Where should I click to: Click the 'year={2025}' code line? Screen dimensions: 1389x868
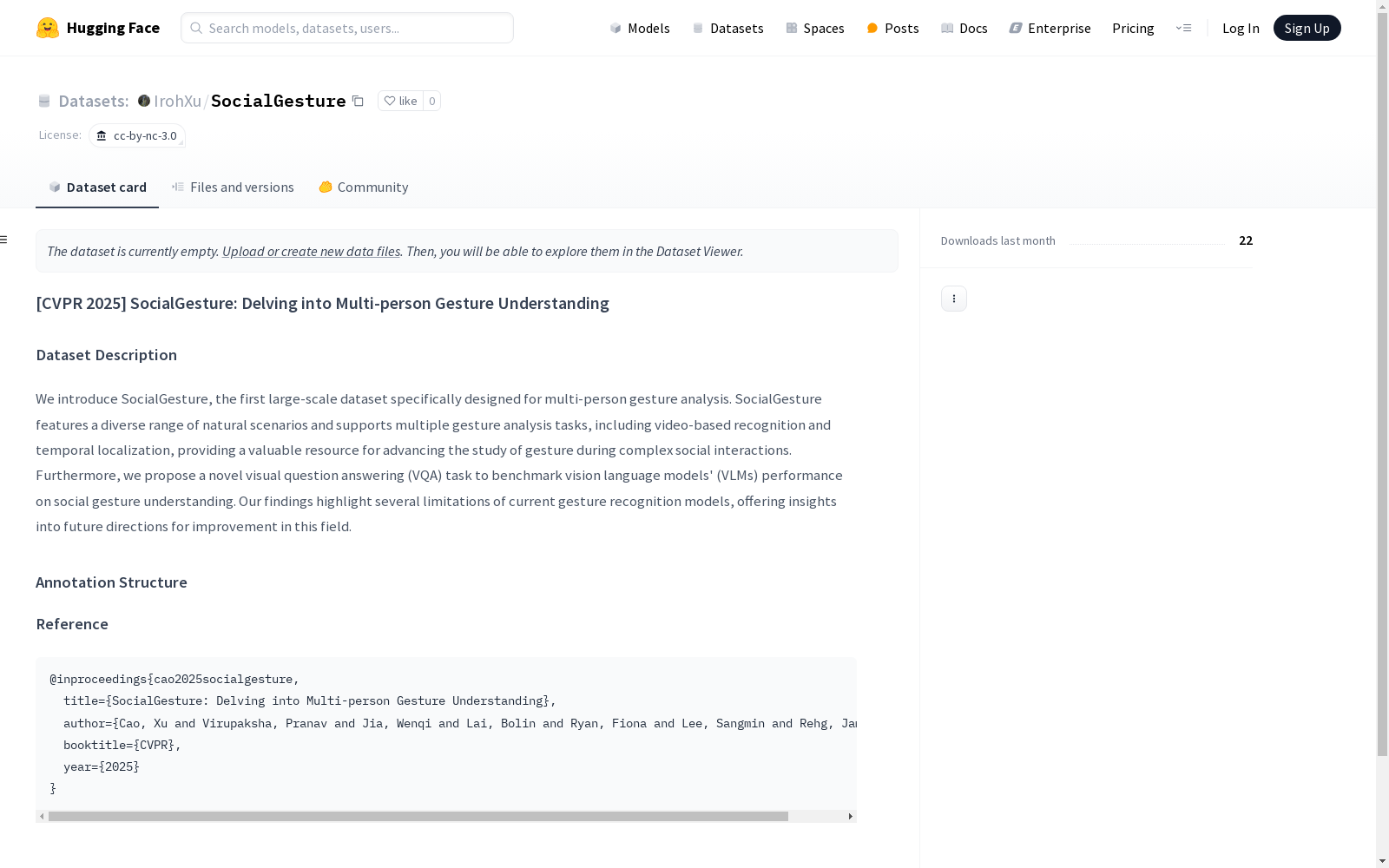coord(102,766)
